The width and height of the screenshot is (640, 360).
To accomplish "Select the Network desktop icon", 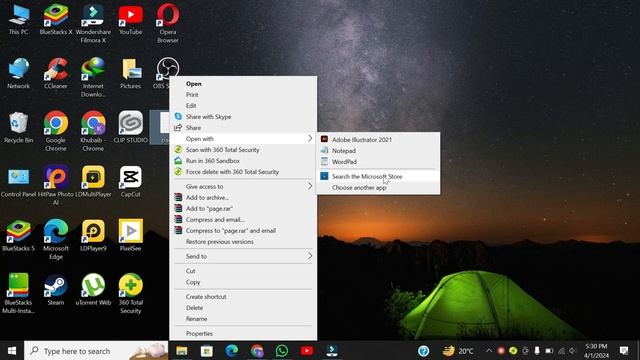I will point(18,73).
